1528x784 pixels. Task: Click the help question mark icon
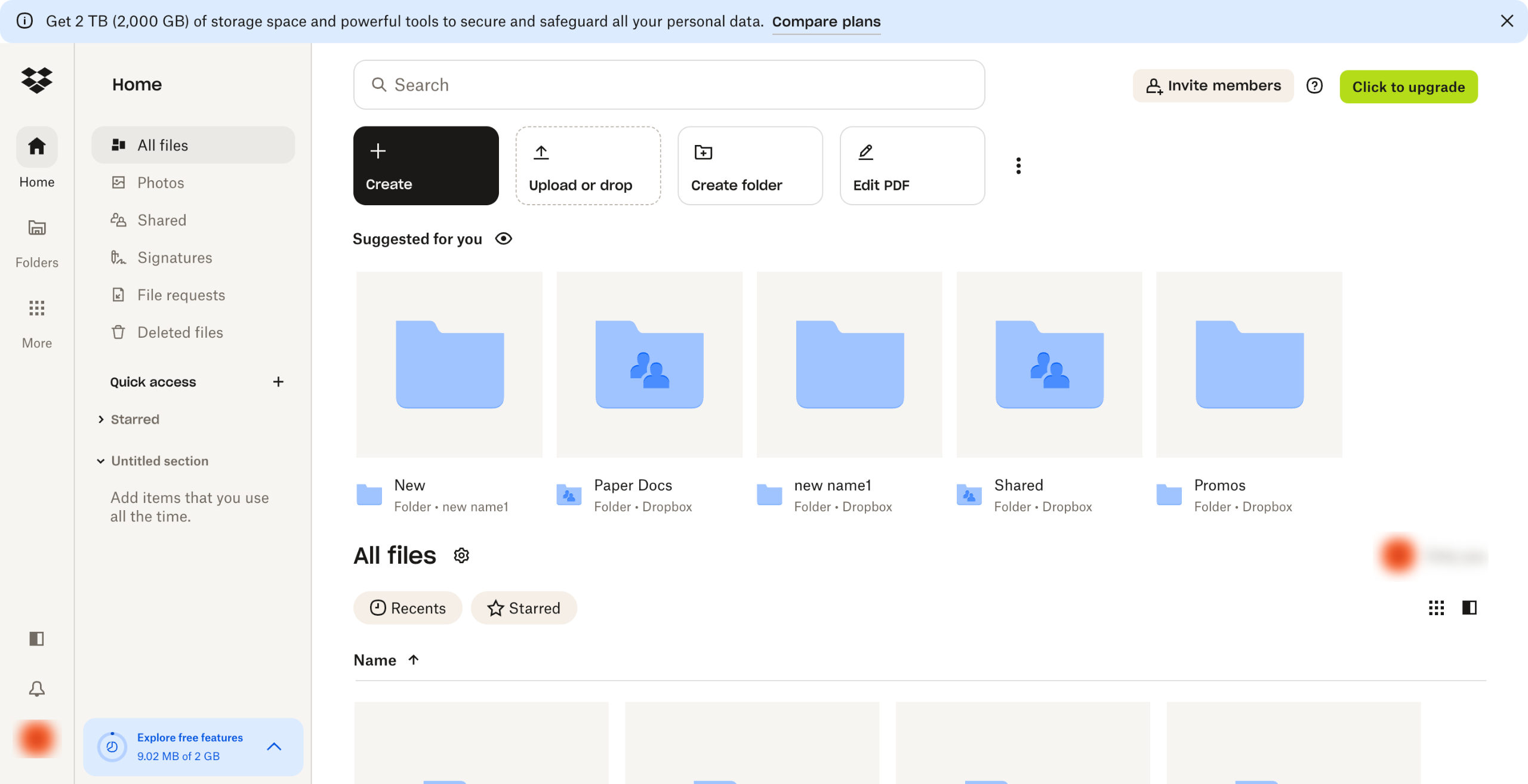(x=1314, y=86)
